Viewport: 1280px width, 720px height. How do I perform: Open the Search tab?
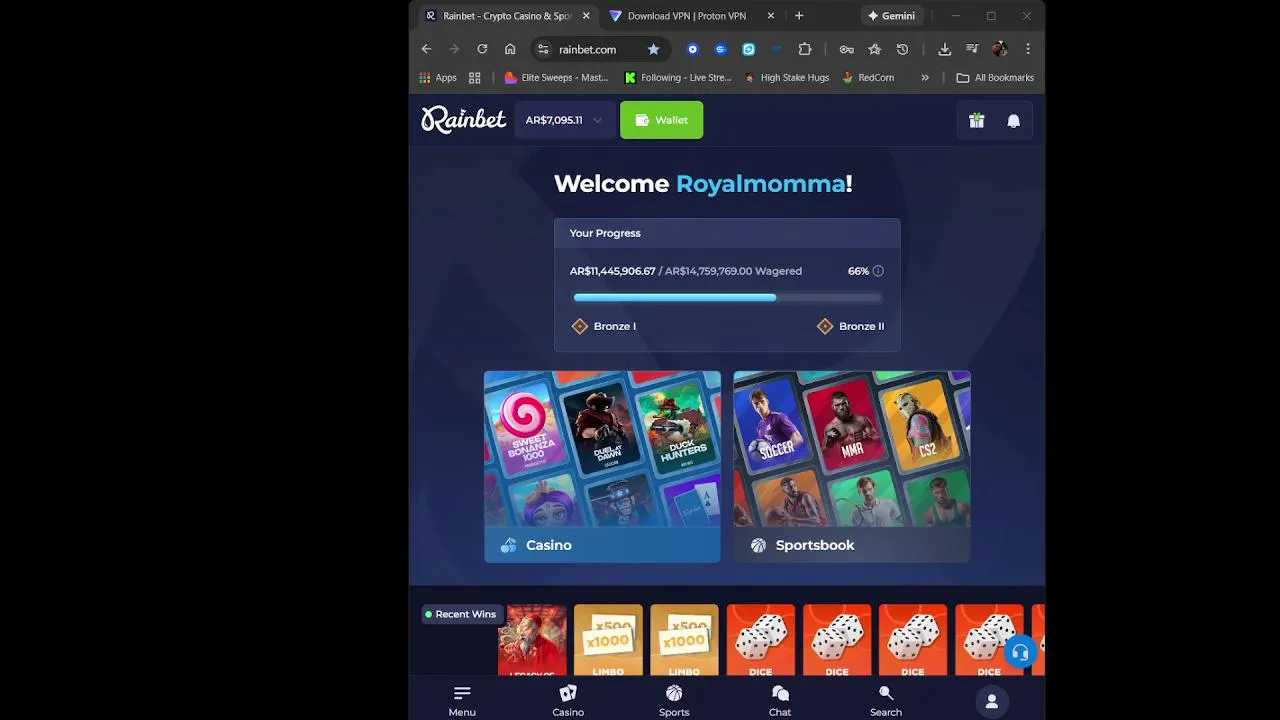[x=886, y=701]
